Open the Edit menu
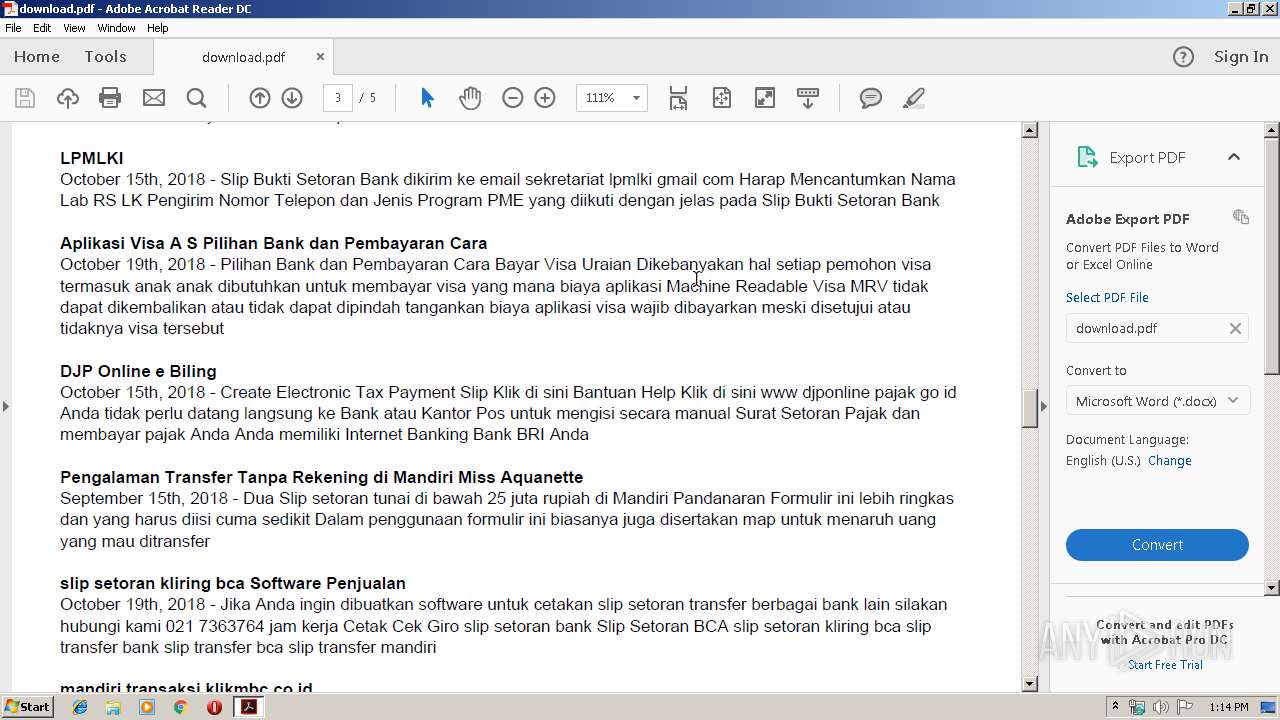This screenshot has height=720, width=1280. click(42, 28)
